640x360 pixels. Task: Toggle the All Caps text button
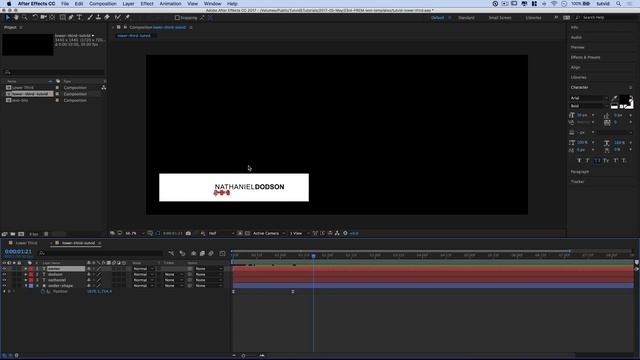click(597, 160)
